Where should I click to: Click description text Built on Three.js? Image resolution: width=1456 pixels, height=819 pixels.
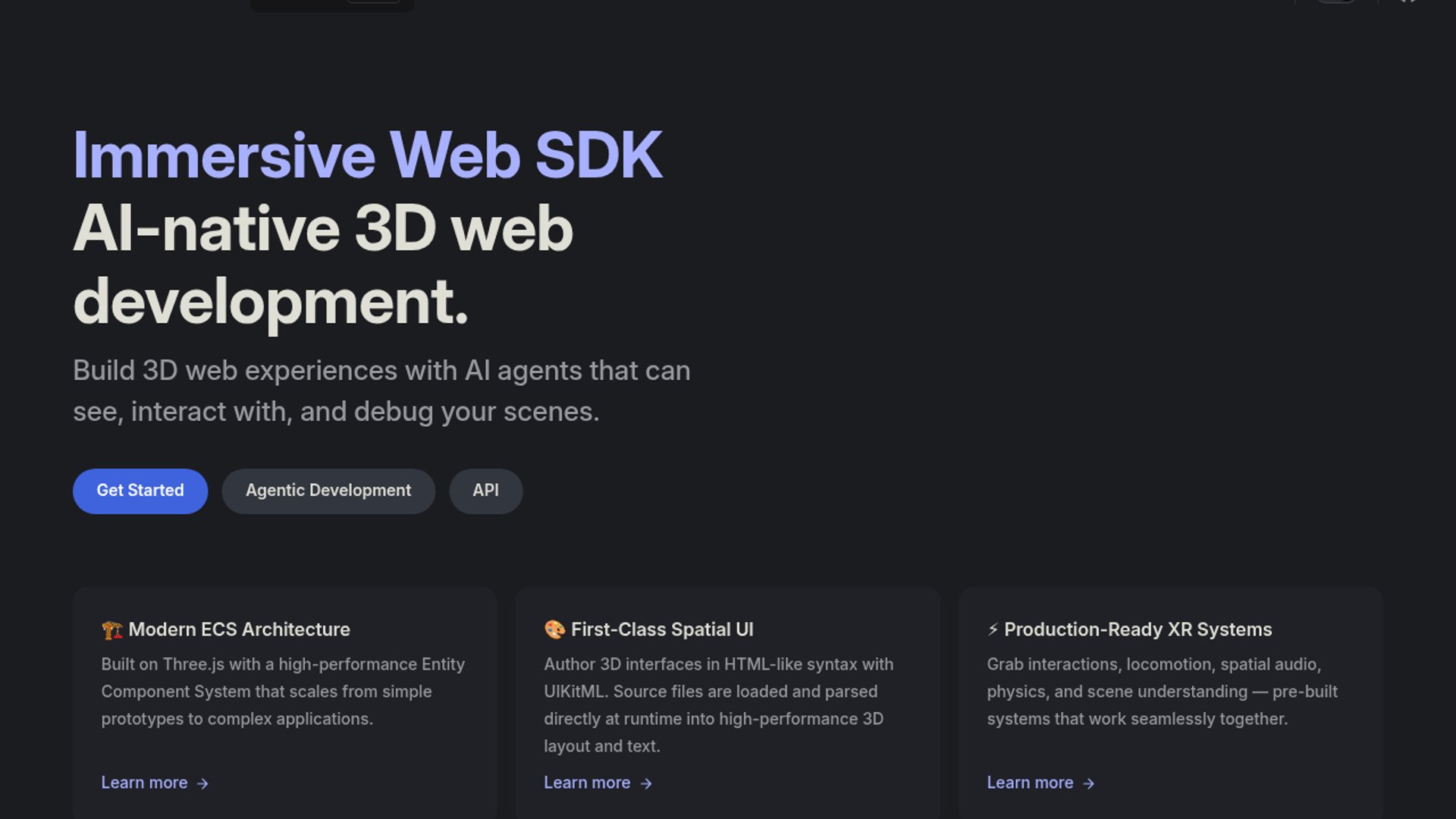pos(283,692)
